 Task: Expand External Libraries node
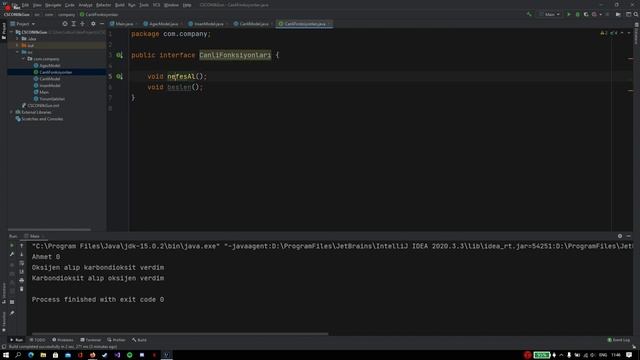[12, 112]
